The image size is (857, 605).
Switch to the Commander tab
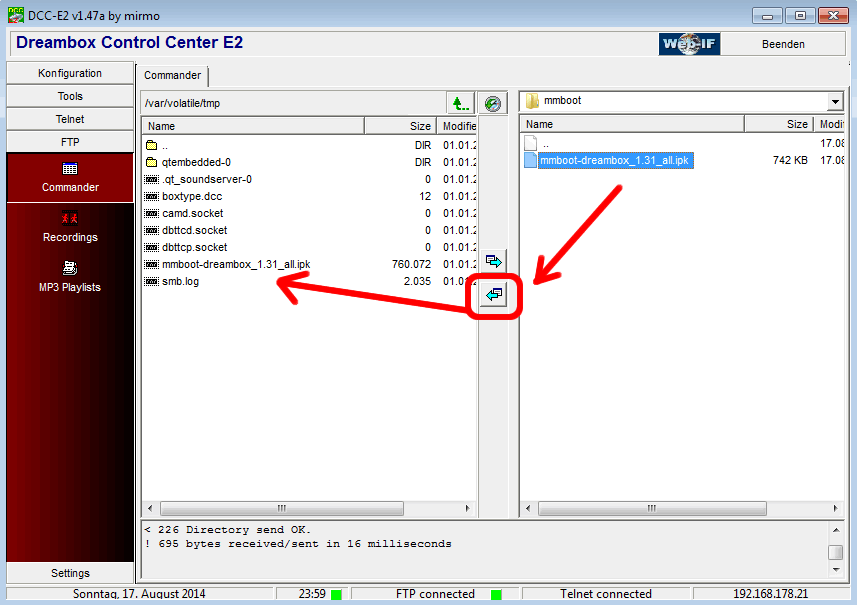point(173,75)
